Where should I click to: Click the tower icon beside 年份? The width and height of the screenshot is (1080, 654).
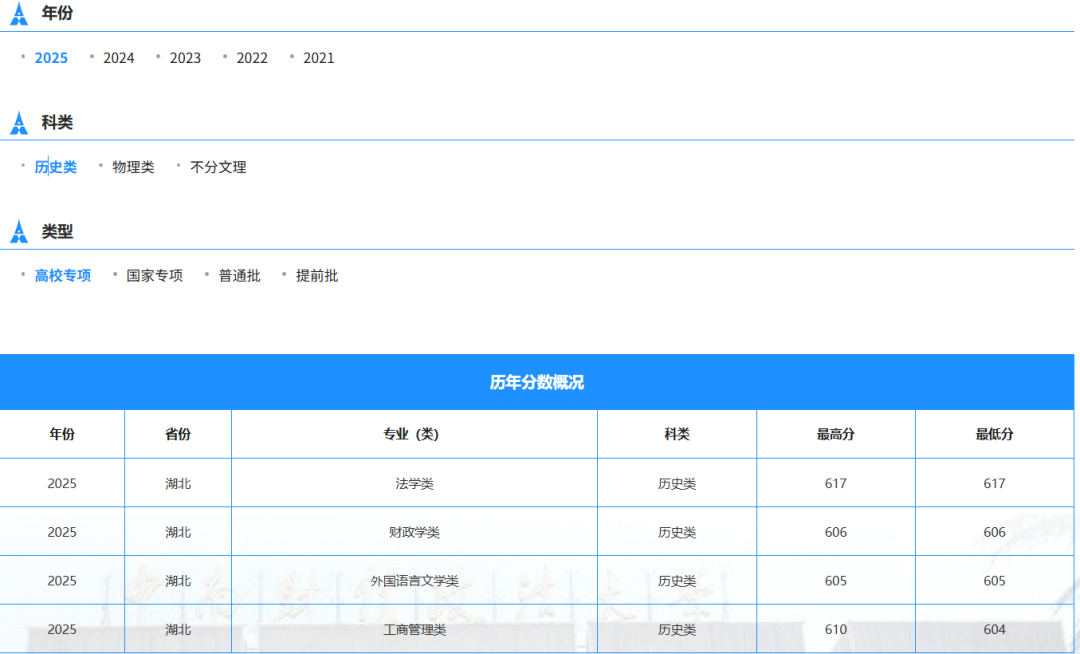click(x=19, y=13)
